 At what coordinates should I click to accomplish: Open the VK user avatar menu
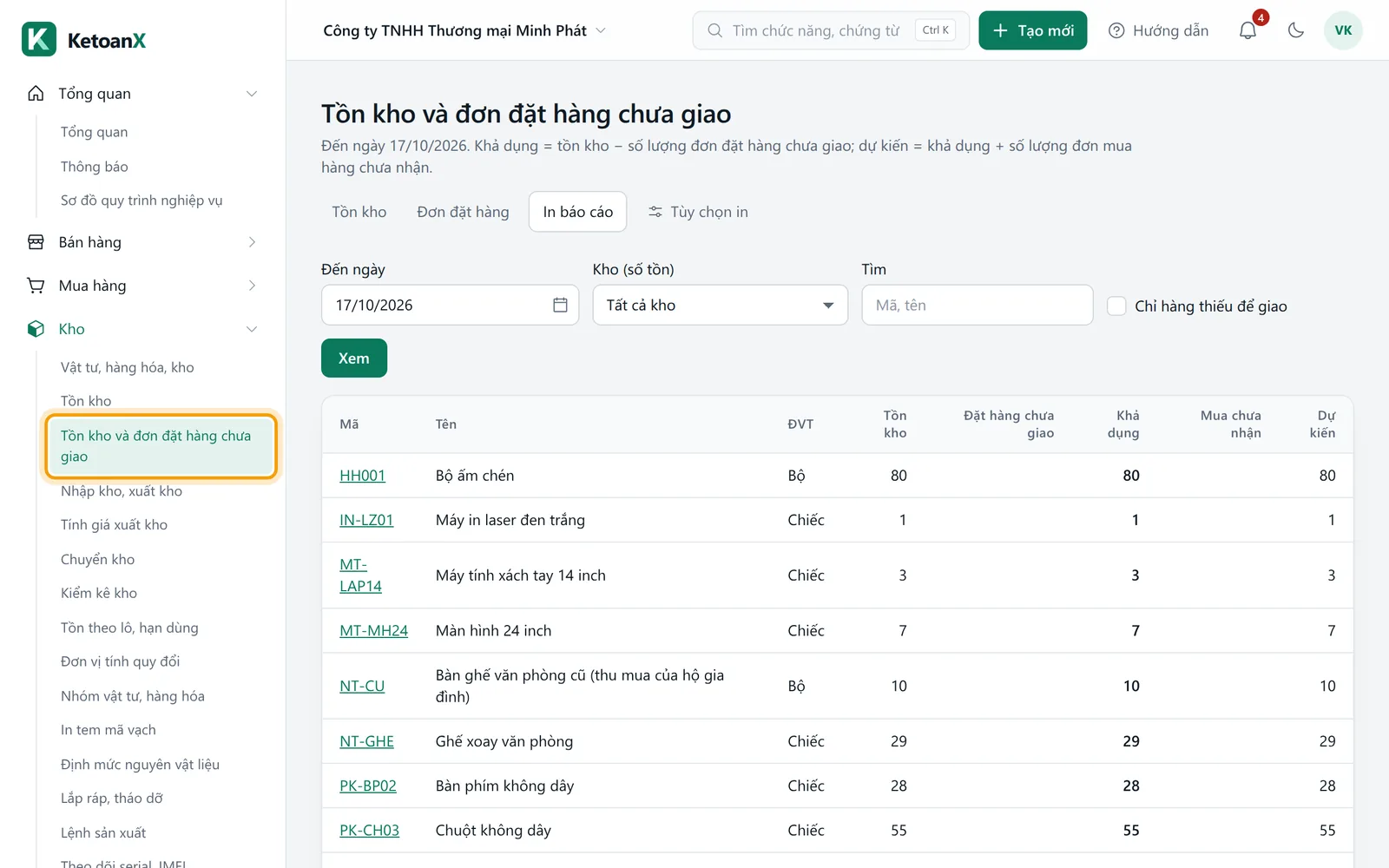point(1343,30)
